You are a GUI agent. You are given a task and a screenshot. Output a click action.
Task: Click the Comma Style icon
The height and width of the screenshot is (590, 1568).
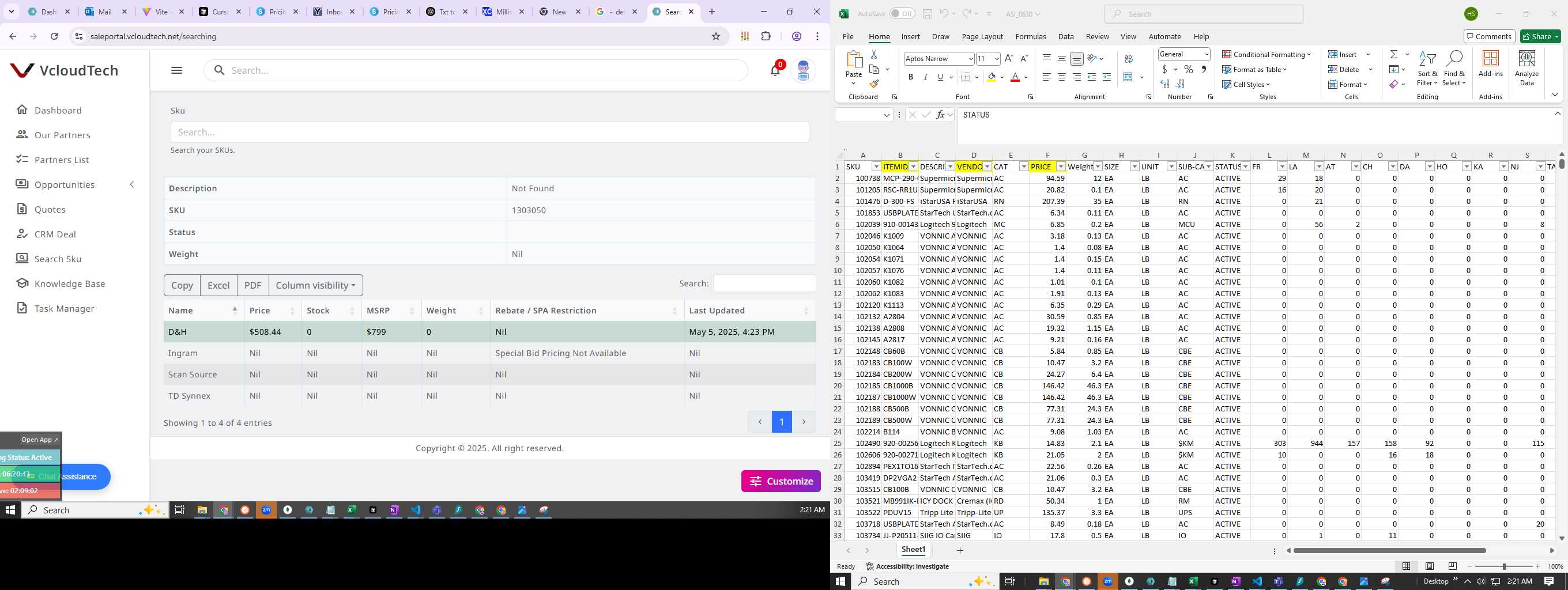click(1204, 69)
